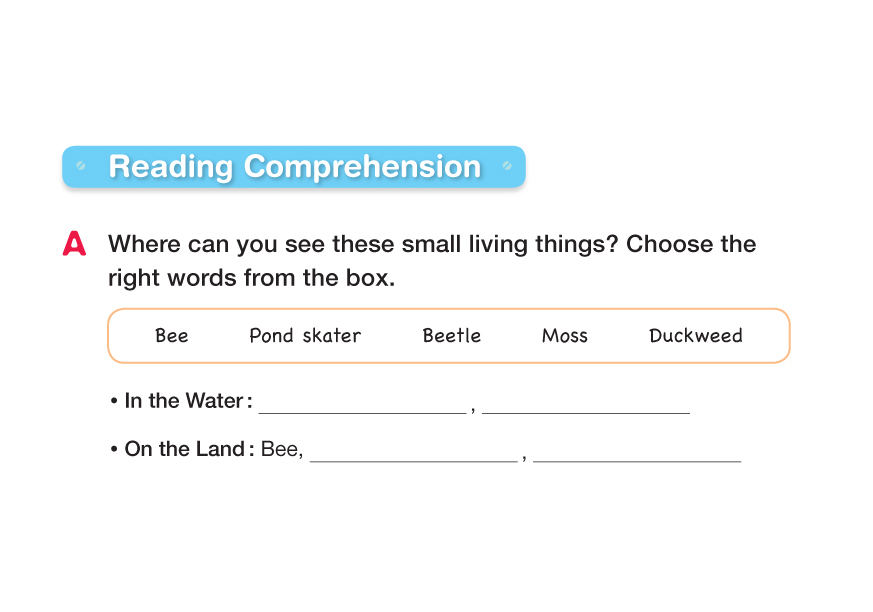Pick the word Moss from the box

(564, 336)
